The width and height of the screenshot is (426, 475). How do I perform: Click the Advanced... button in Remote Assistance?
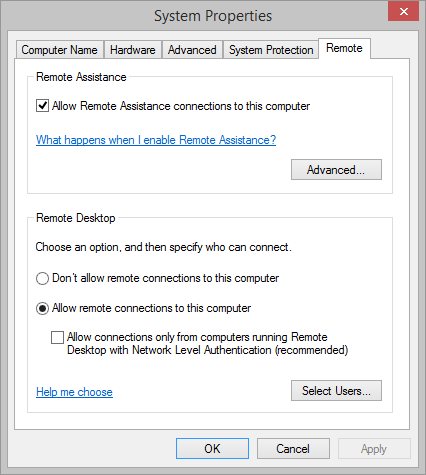point(336,170)
